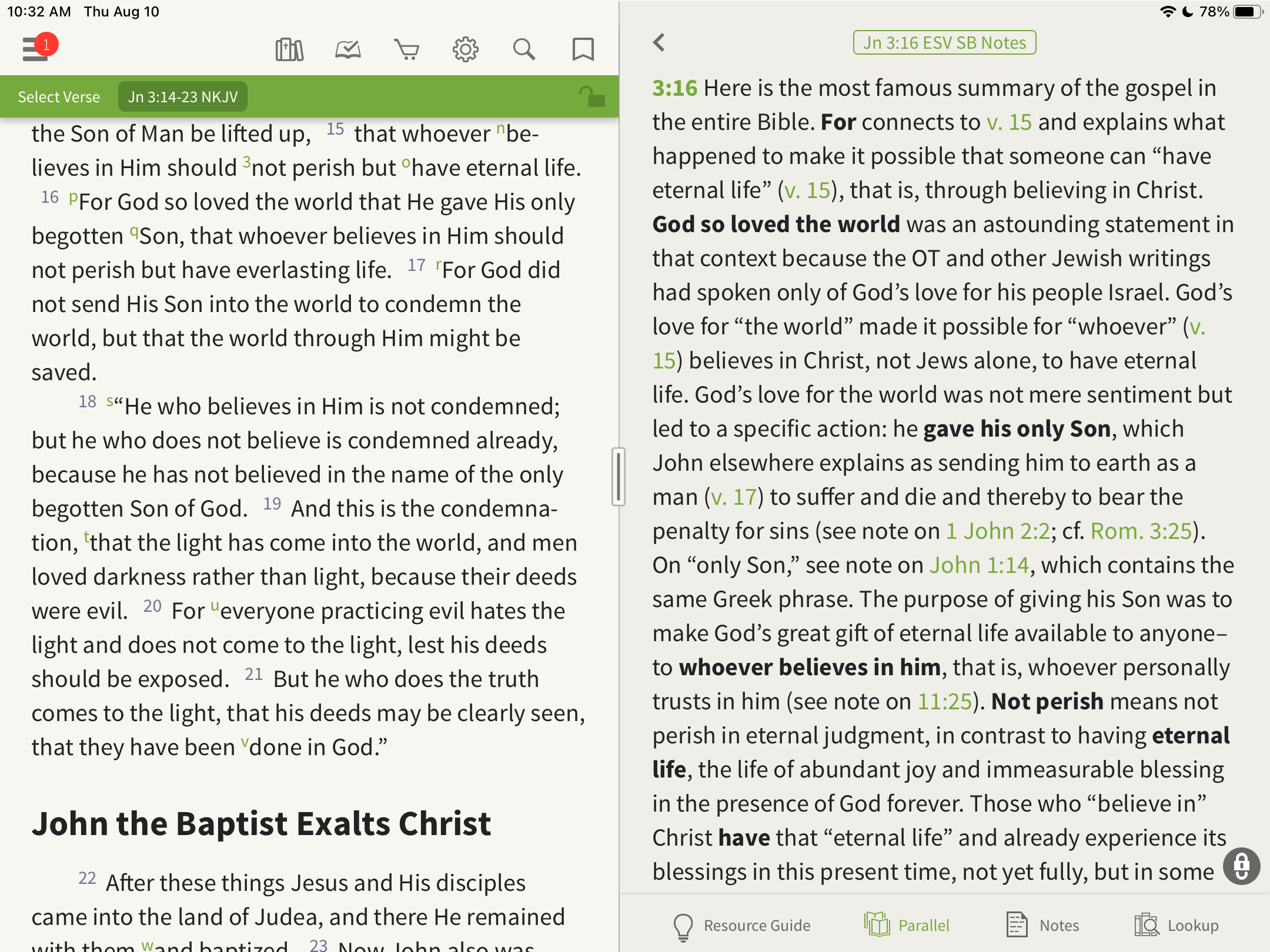Image resolution: width=1270 pixels, height=952 pixels.
Task: Open the John 1:14 reference link
Action: point(979,565)
